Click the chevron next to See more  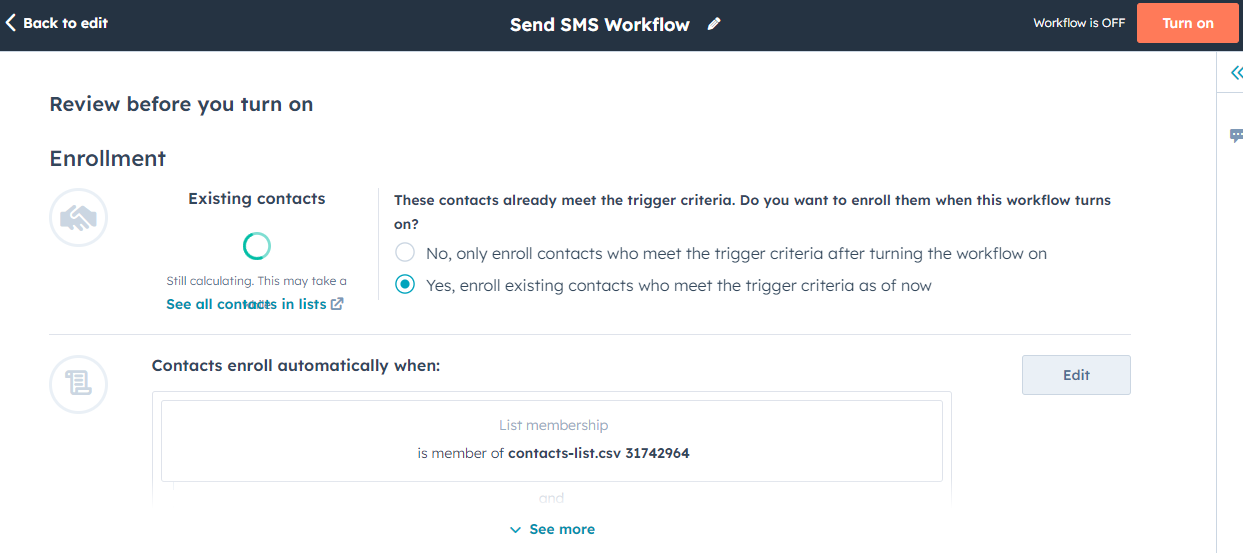click(515, 530)
